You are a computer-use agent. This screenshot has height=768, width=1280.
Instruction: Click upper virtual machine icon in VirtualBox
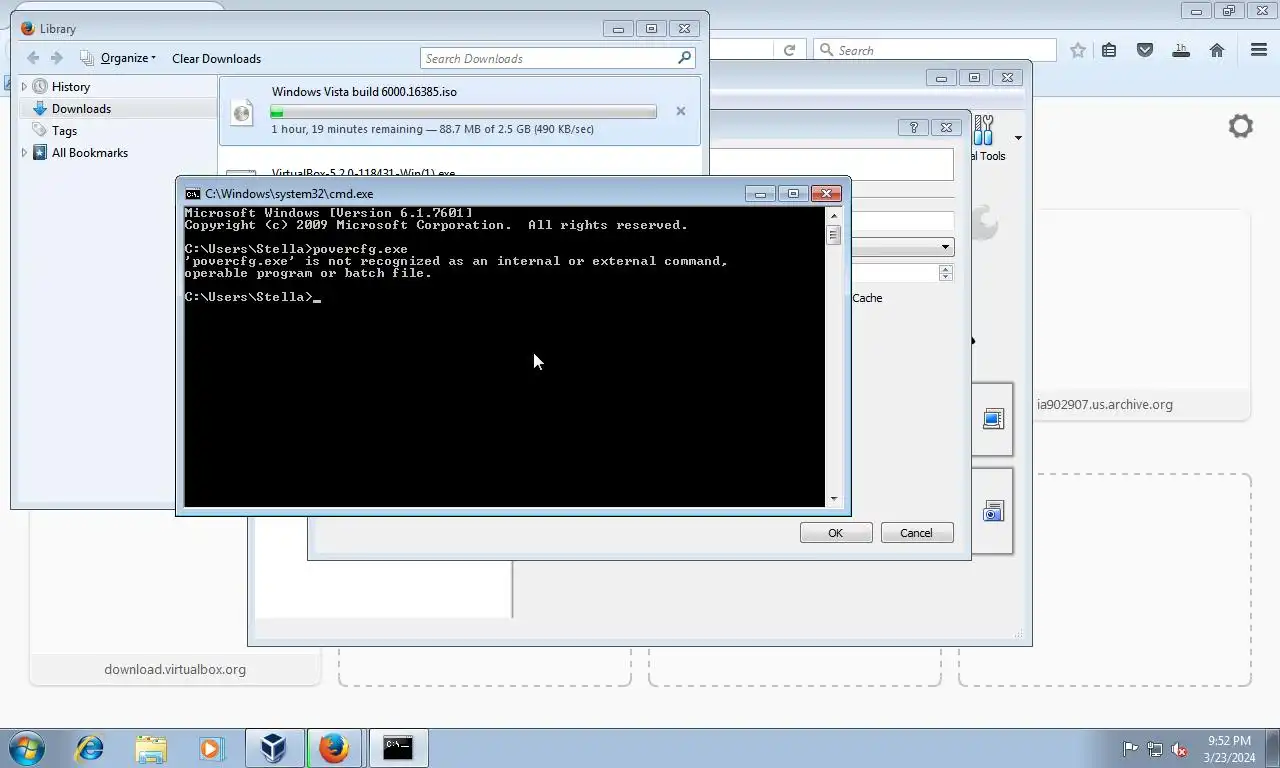tap(993, 419)
